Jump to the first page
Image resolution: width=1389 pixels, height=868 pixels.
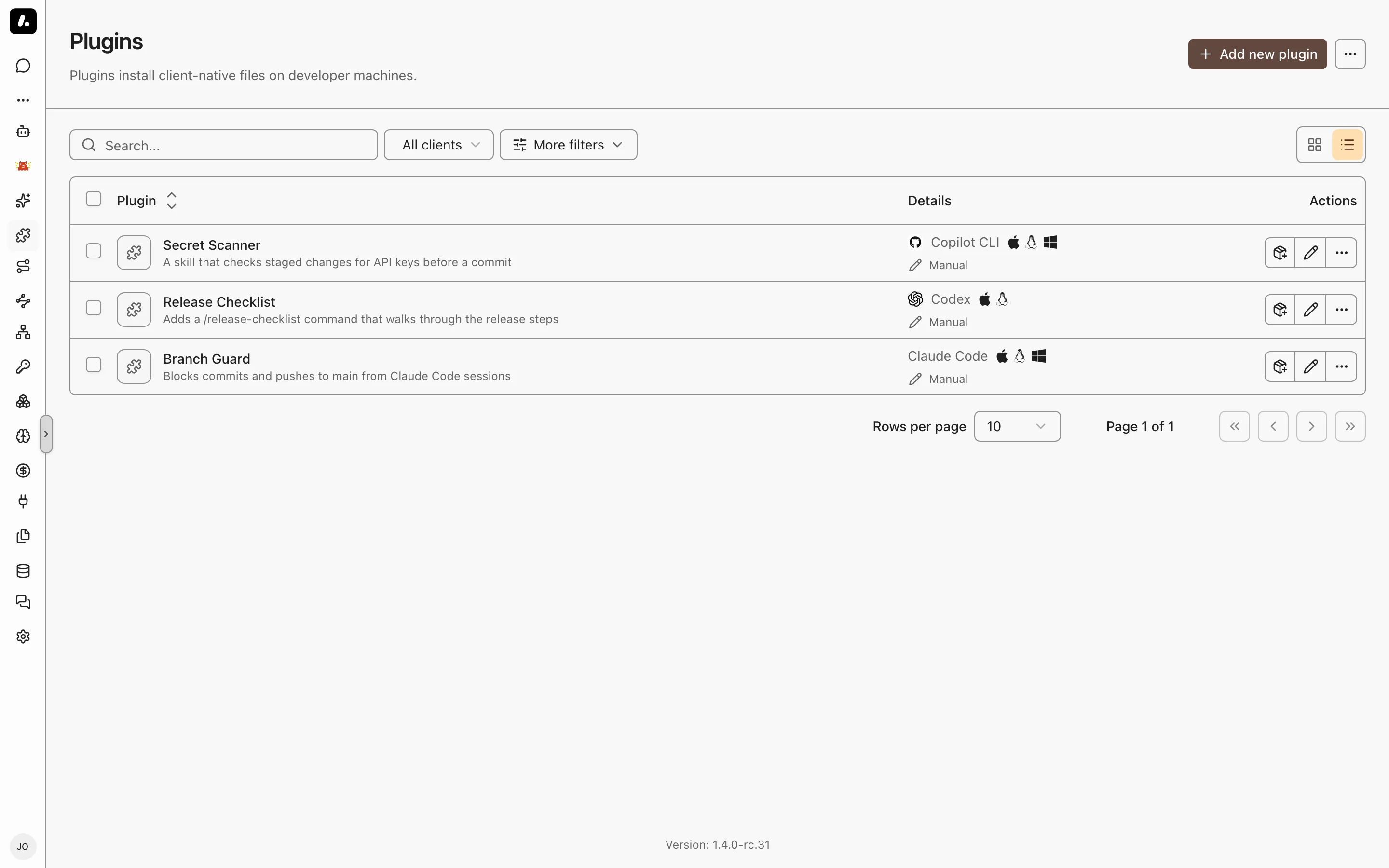tap(1235, 426)
